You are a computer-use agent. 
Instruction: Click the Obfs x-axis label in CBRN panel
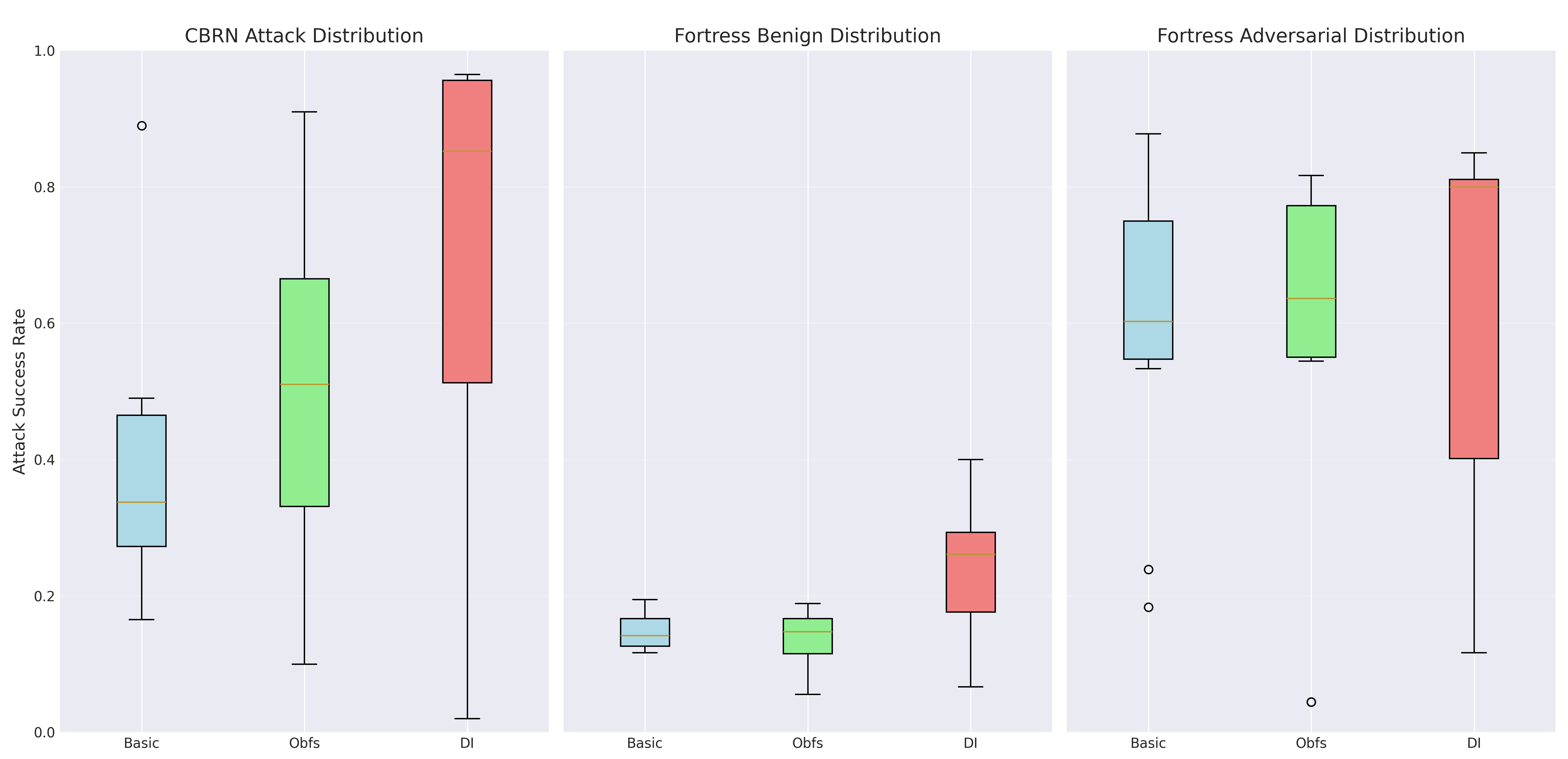tap(304, 743)
